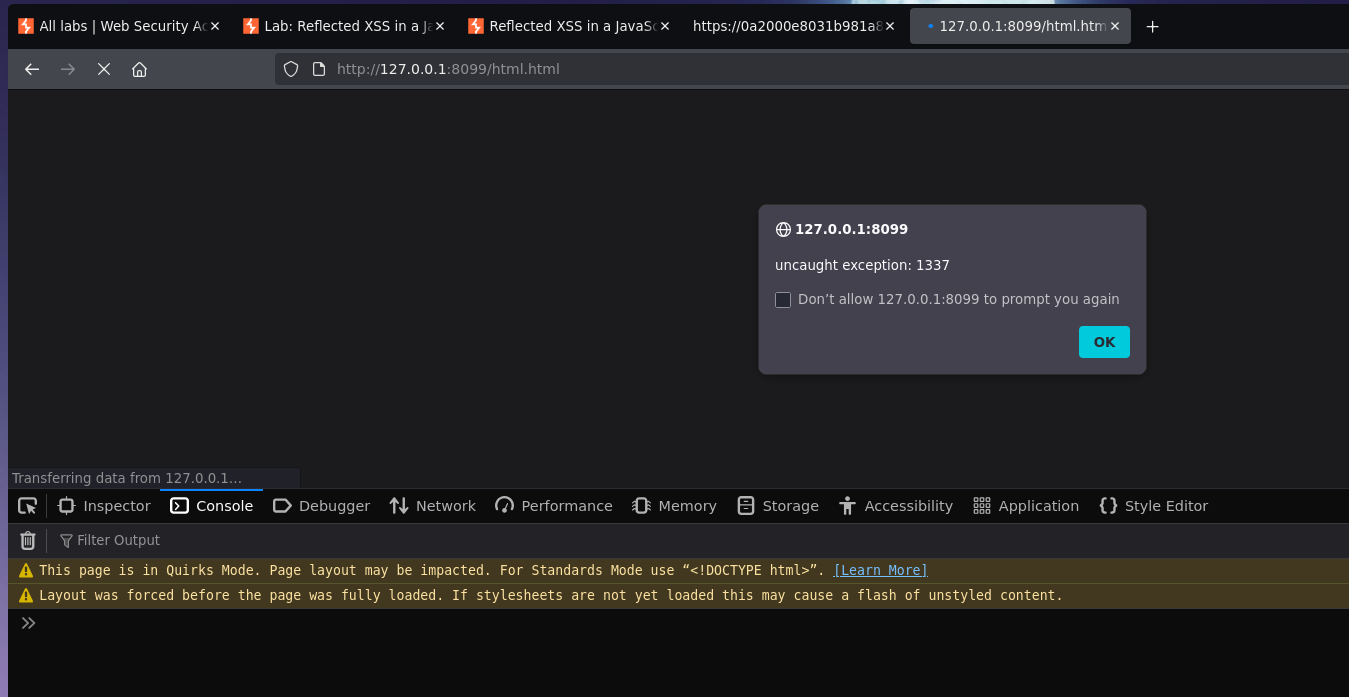Open the Memory panel
1349x697 pixels.
pyautogui.click(x=674, y=506)
